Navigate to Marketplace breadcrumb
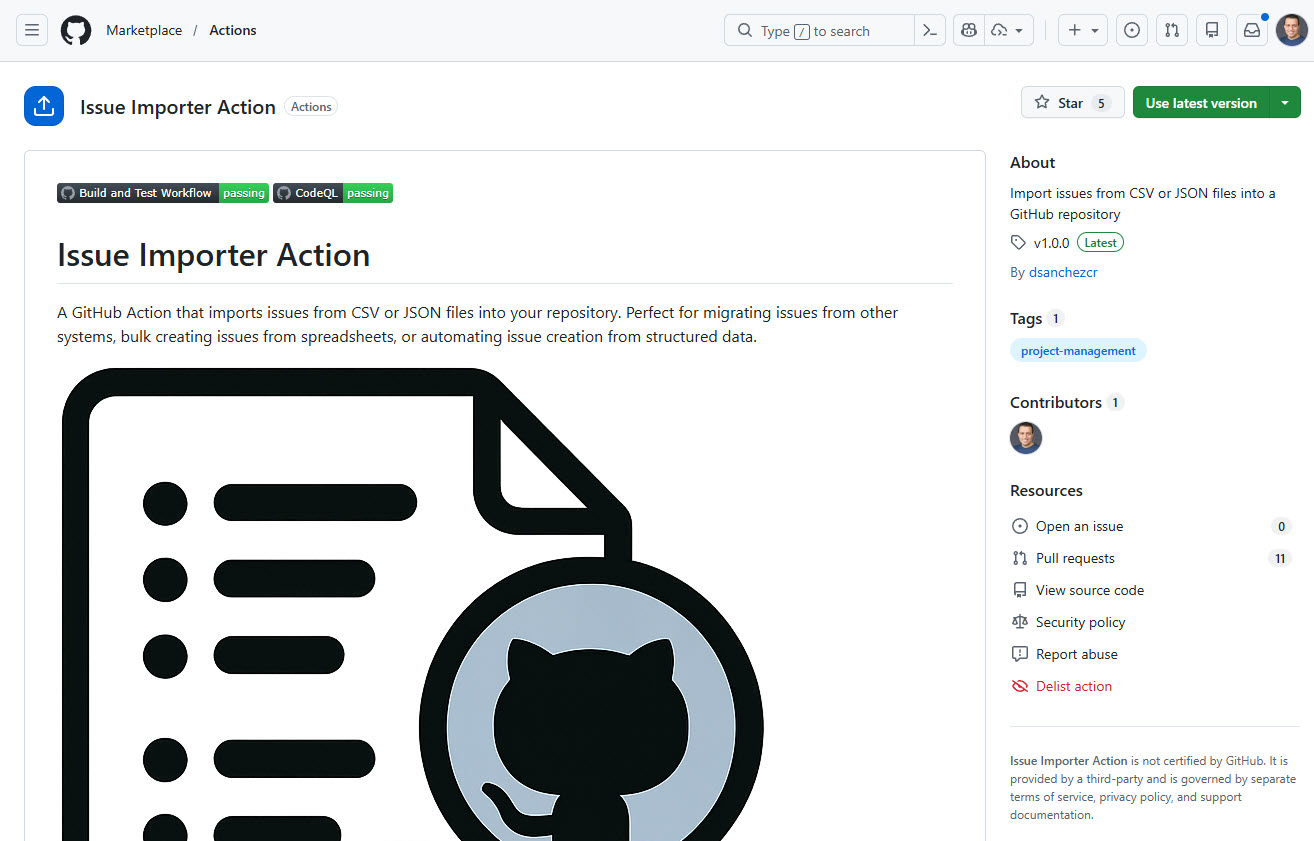The width and height of the screenshot is (1314, 841). pos(143,30)
